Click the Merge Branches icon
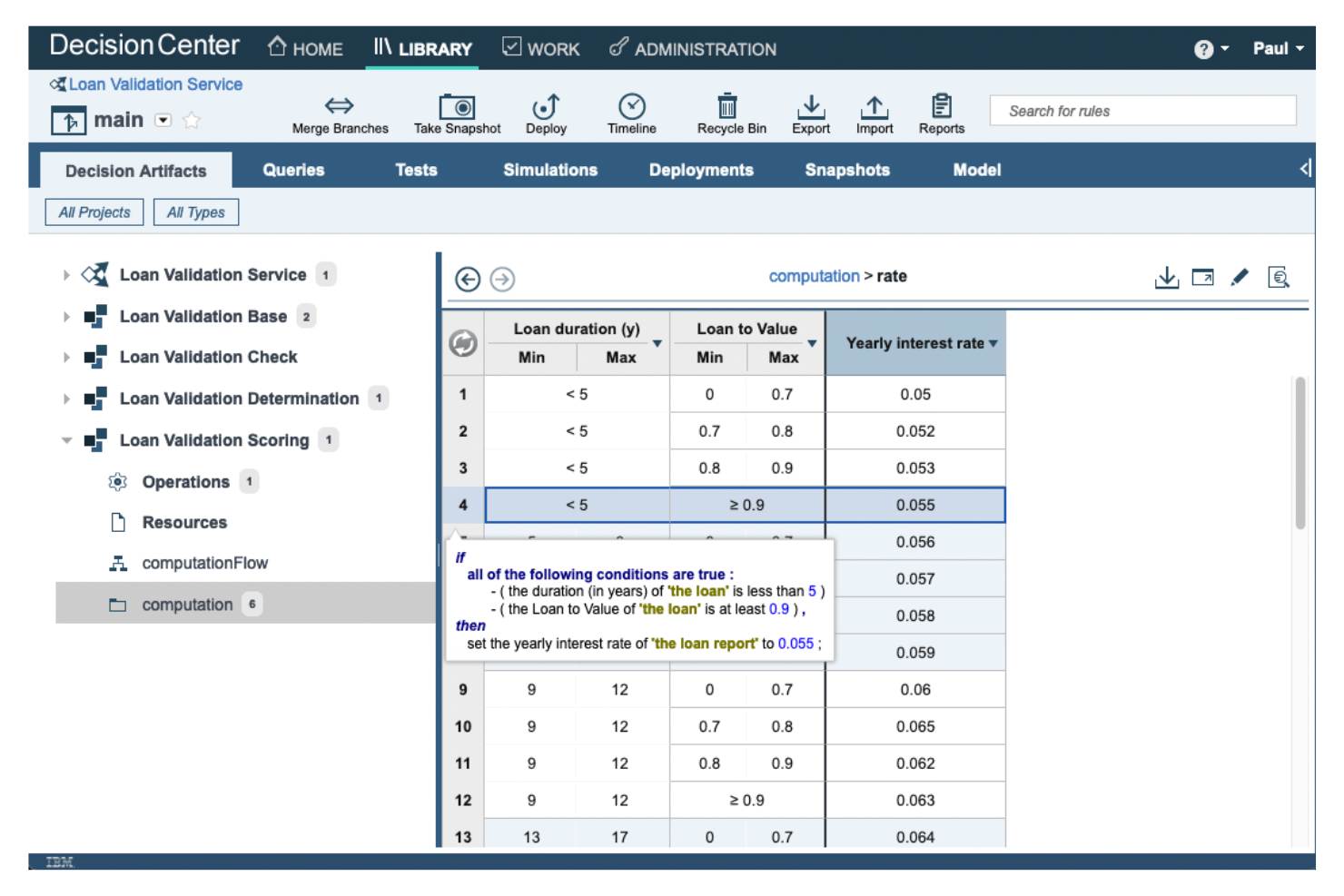The height and width of the screenshot is (896, 1344). 339,105
